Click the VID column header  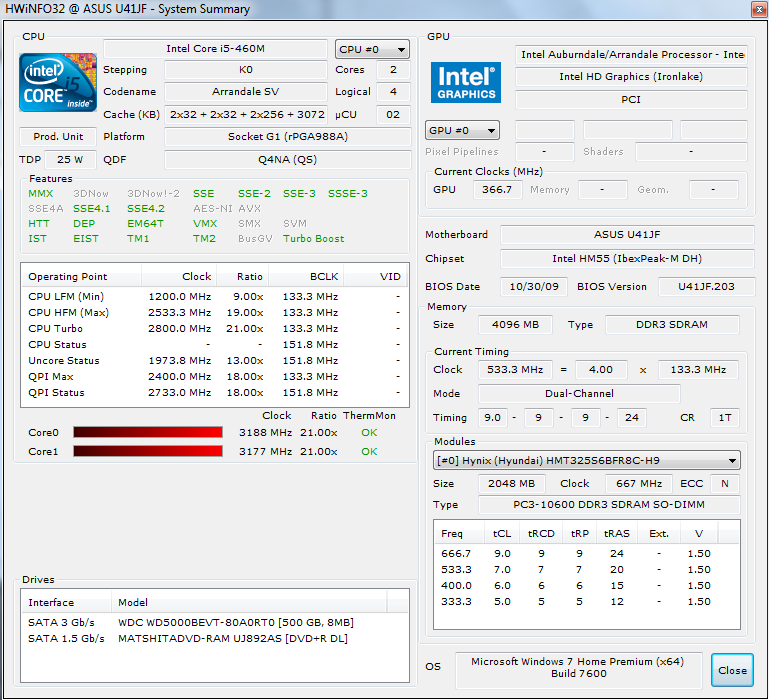[x=375, y=276]
